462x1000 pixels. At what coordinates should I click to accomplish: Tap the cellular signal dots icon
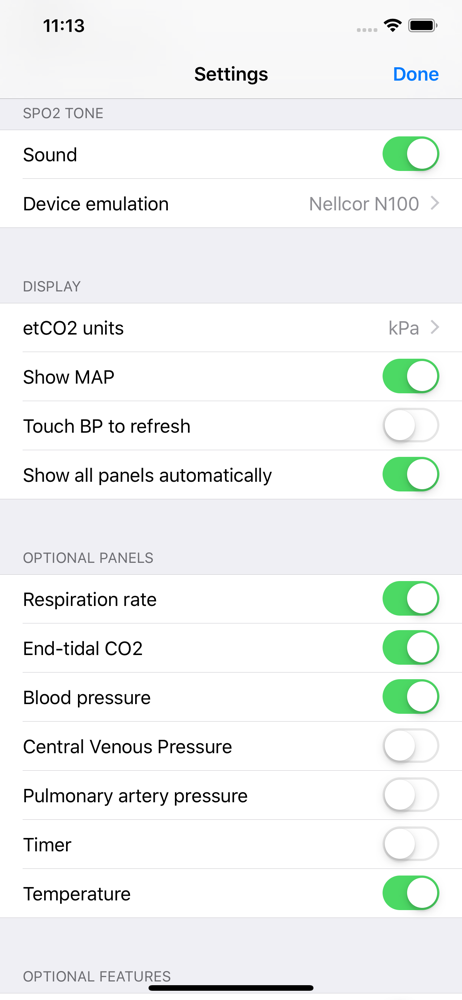[367, 29]
